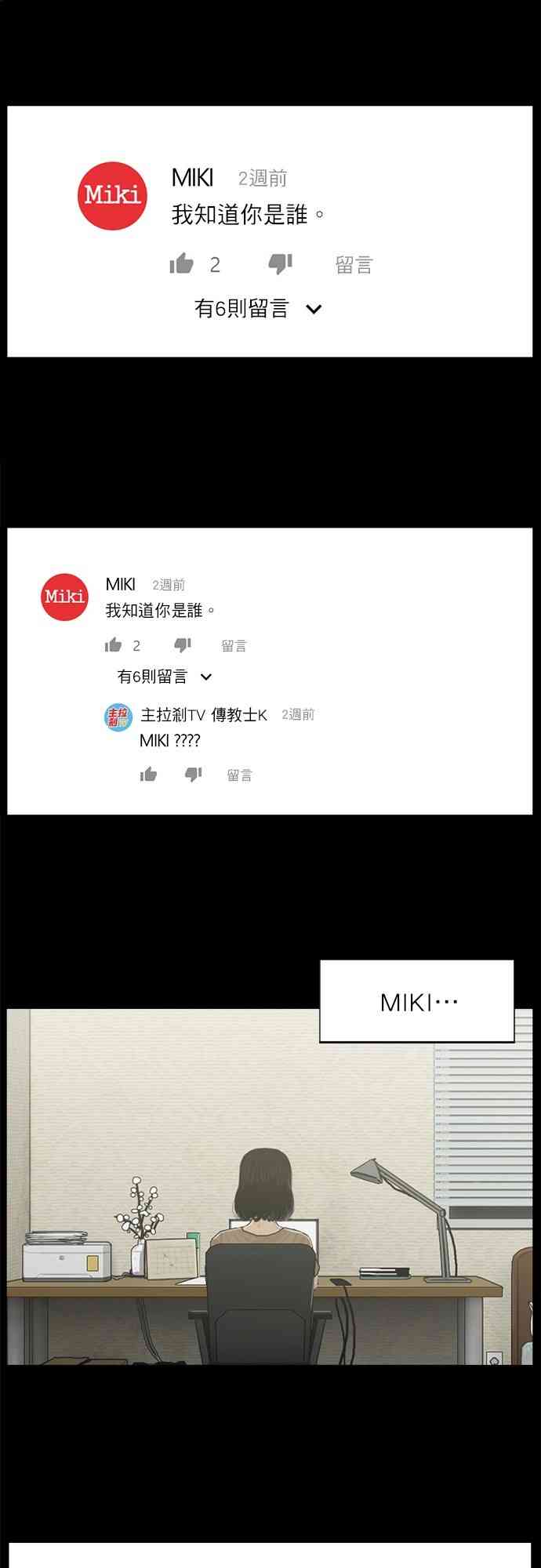
Task: Like MIKI's comment in the second panel
Action: click(x=114, y=645)
